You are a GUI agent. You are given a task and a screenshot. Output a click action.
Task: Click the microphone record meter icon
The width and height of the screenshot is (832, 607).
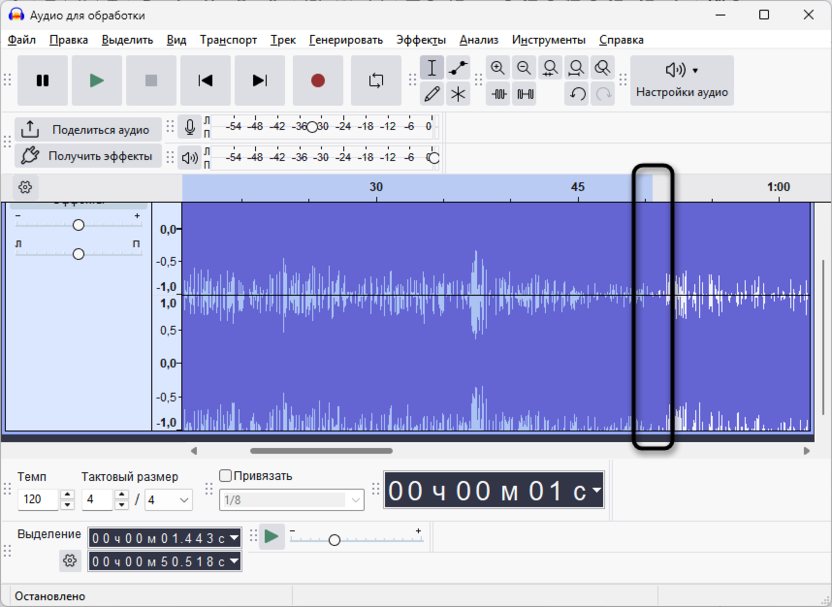coord(190,128)
